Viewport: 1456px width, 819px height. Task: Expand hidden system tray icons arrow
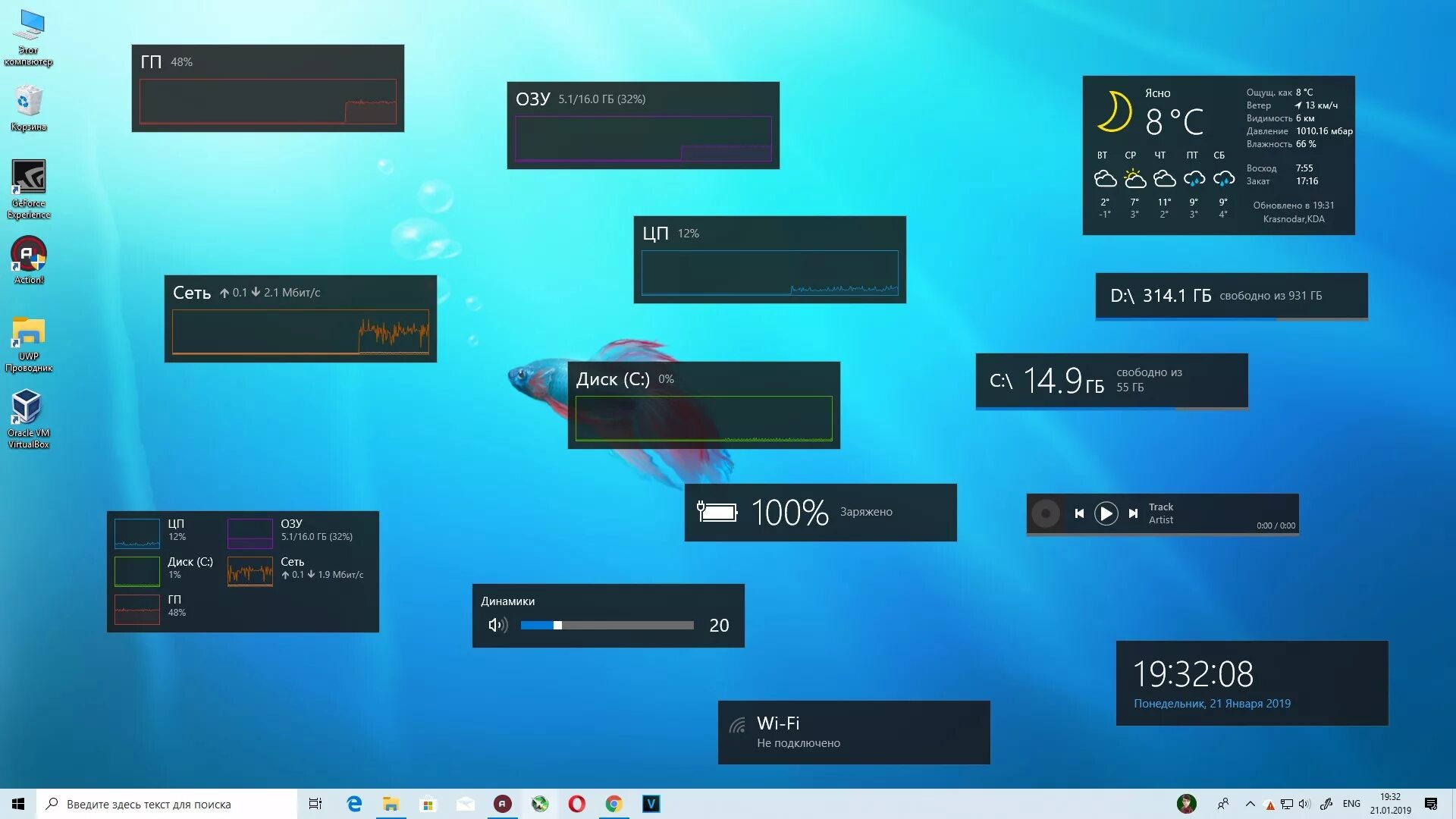[x=1250, y=804]
